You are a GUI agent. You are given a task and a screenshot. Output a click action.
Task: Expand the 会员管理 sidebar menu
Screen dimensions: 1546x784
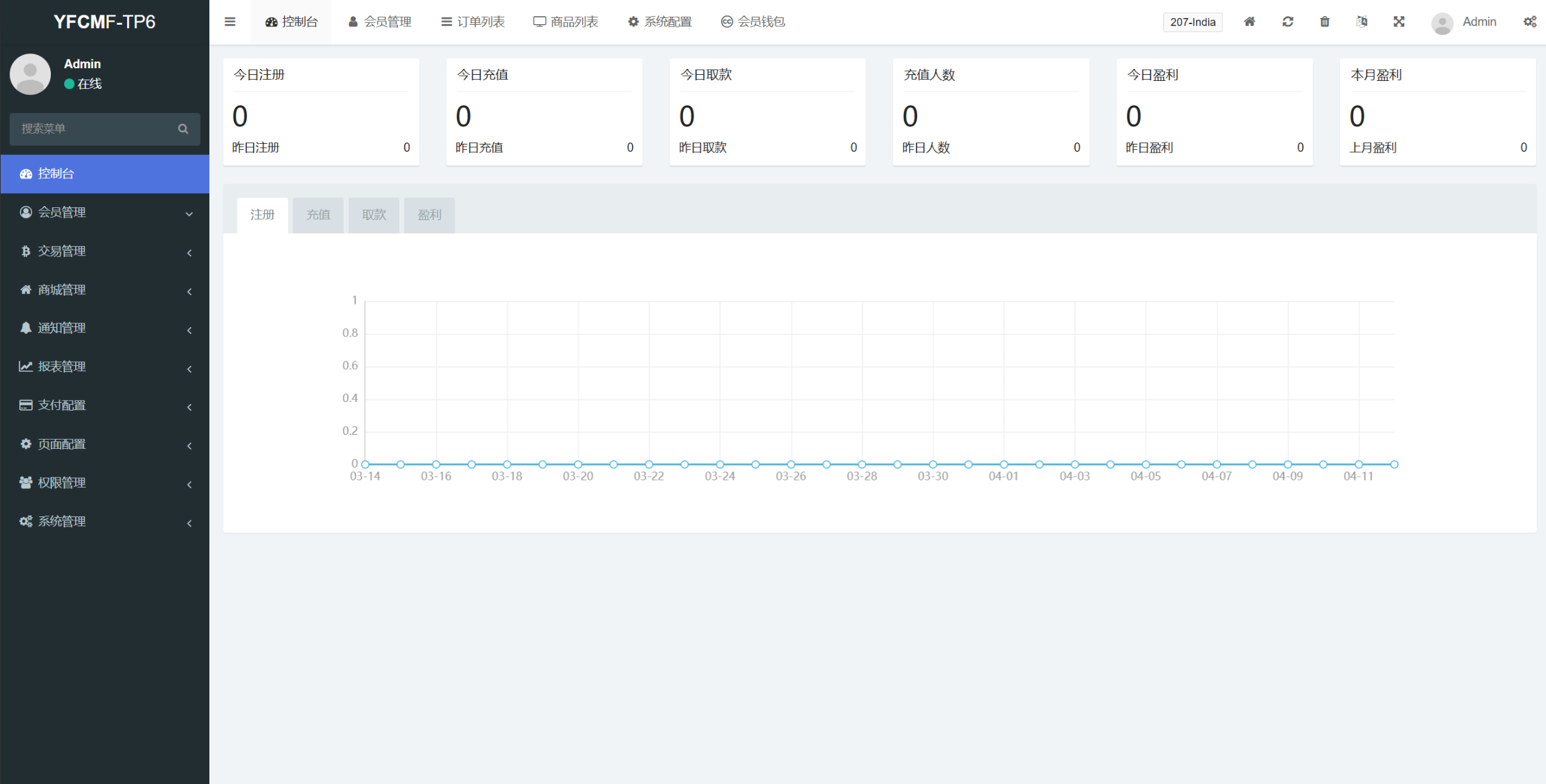(x=104, y=213)
